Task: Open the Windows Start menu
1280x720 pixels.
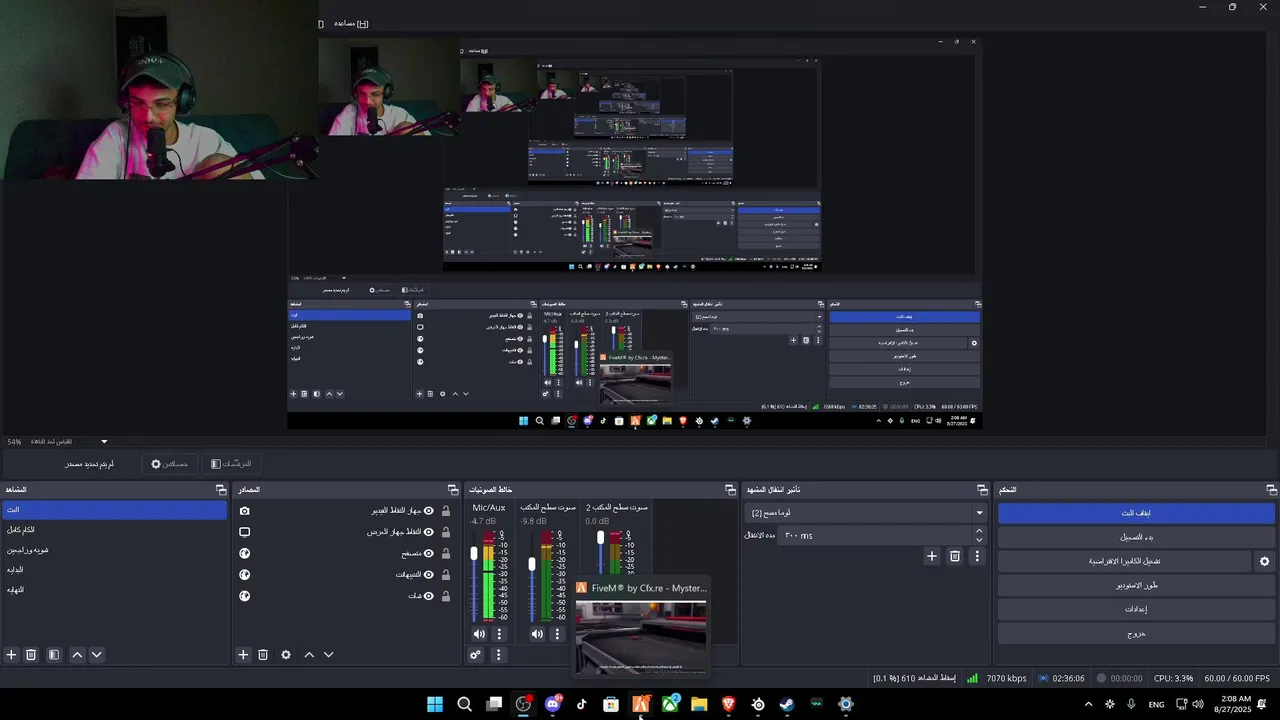Action: click(x=435, y=705)
